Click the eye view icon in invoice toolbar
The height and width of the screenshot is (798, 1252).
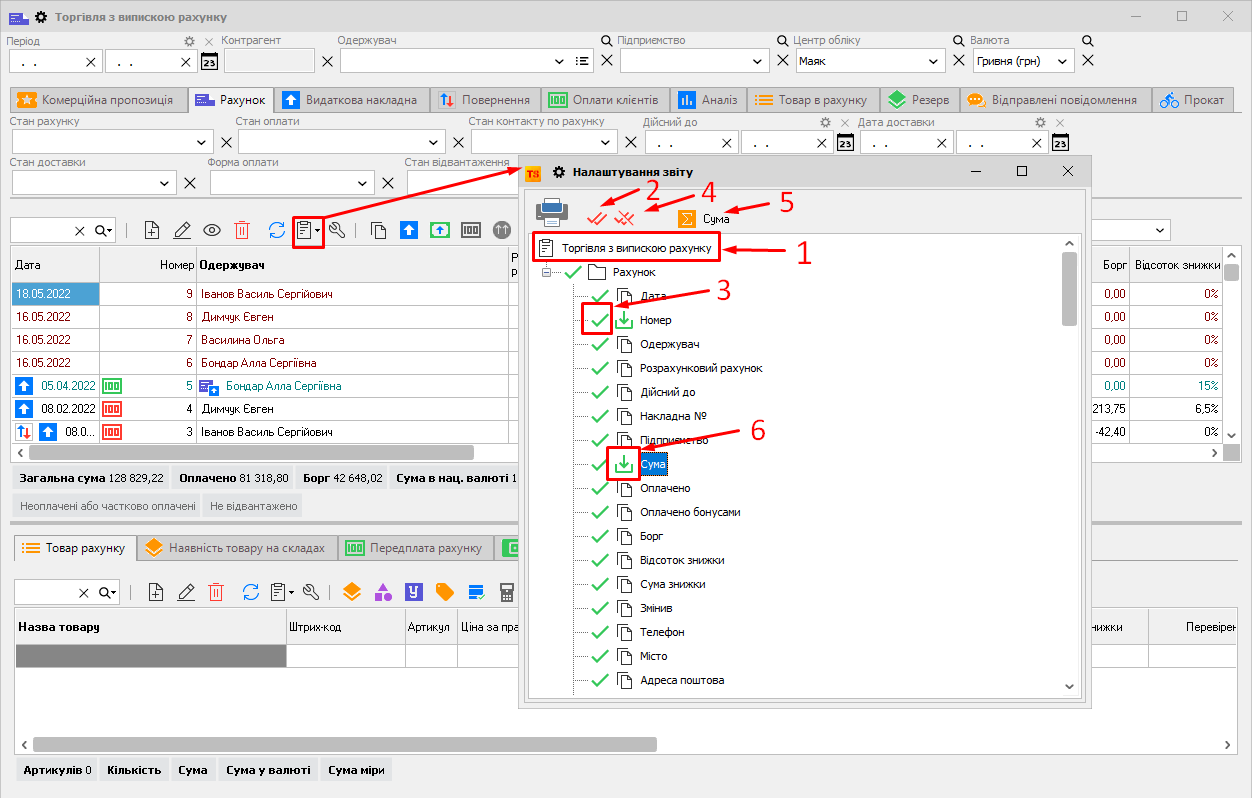coord(212,230)
